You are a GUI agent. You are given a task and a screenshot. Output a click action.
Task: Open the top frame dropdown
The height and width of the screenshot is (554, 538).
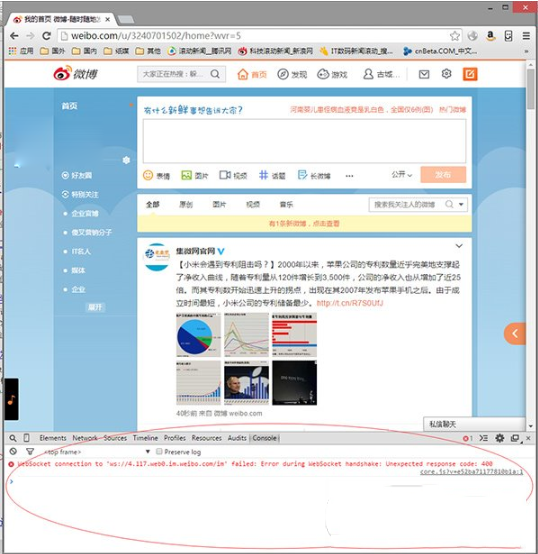97,452
